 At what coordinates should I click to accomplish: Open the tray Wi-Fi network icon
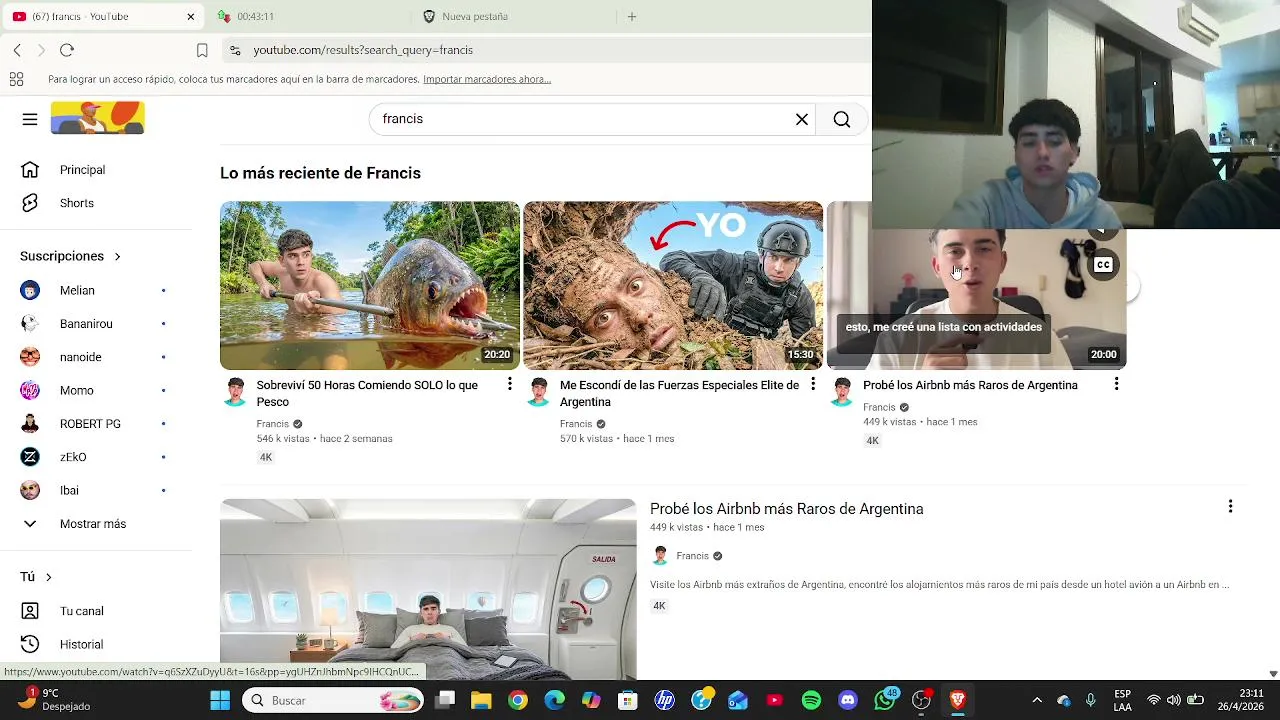[x=1154, y=700]
